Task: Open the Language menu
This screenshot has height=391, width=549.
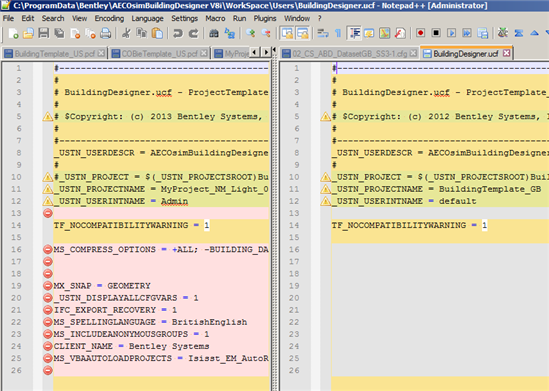Action: (147, 18)
